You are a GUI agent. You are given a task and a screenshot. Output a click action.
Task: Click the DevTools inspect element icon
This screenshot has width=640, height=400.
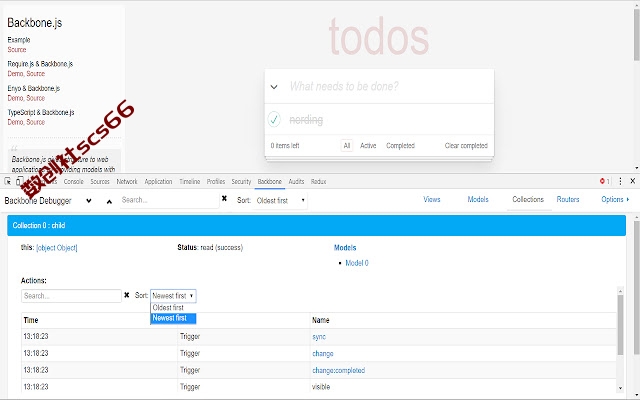[8, 182]
